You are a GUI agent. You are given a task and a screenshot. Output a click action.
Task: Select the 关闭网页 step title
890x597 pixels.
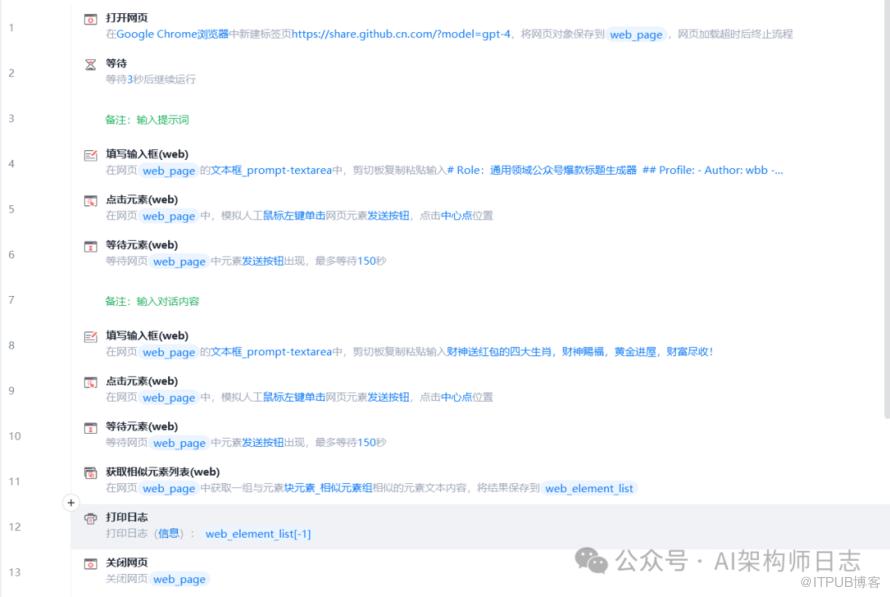pos(127,563)
